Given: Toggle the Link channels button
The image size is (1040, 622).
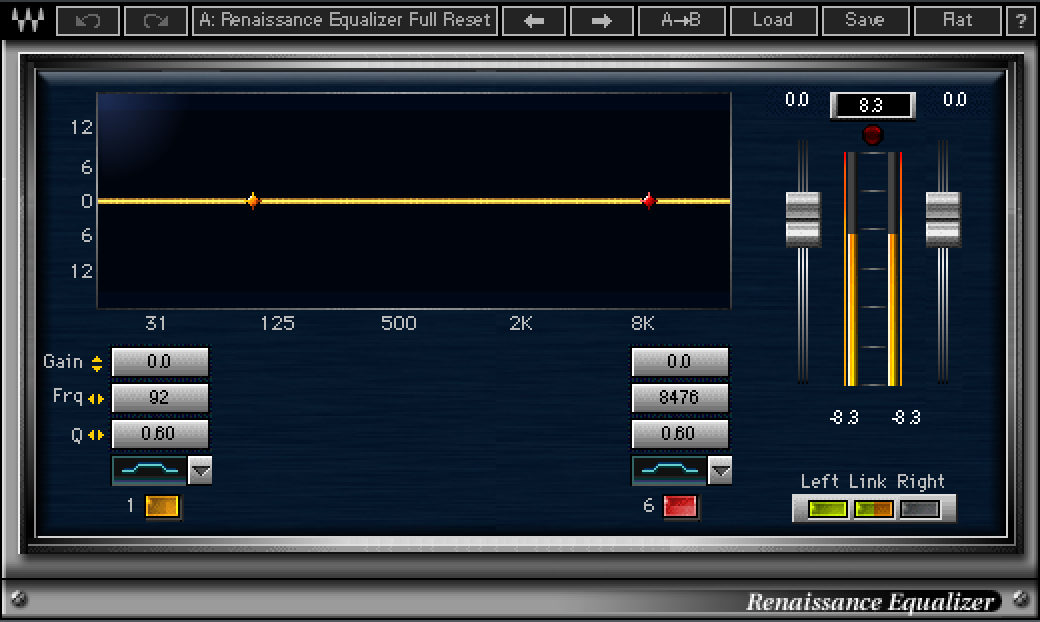Looking at the screenshot, I should point(874,509).
